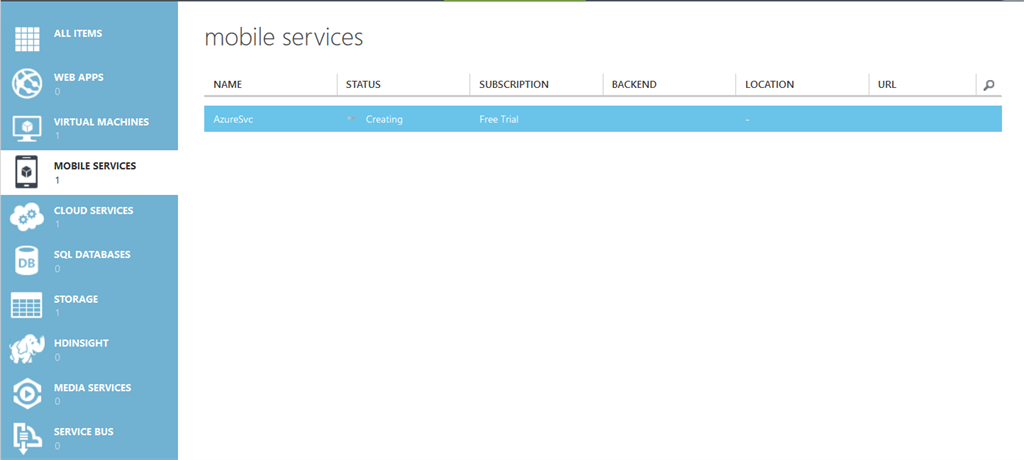Click the search magnifier icon in table header
1024x460 pixels.
click(989, 85)
